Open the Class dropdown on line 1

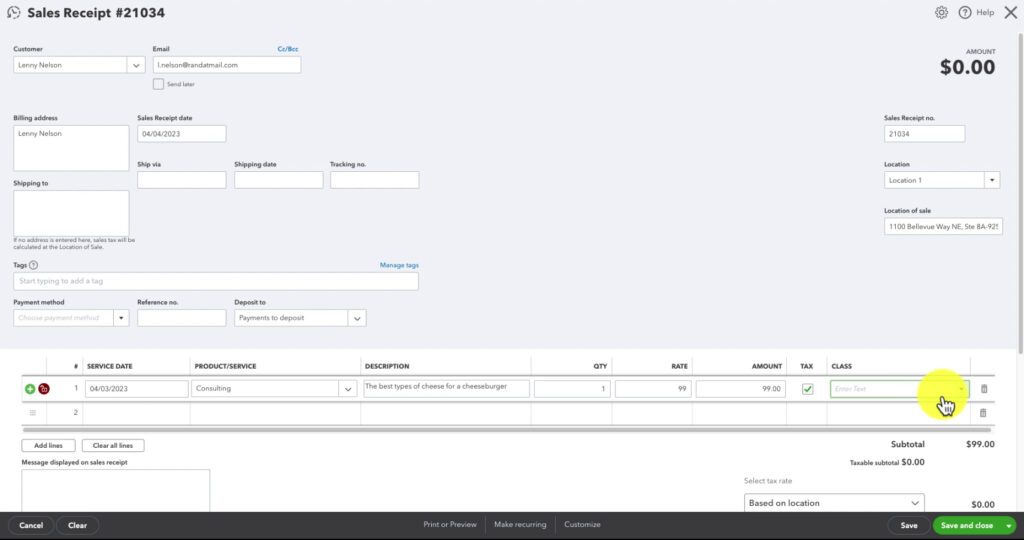(961, 389)
